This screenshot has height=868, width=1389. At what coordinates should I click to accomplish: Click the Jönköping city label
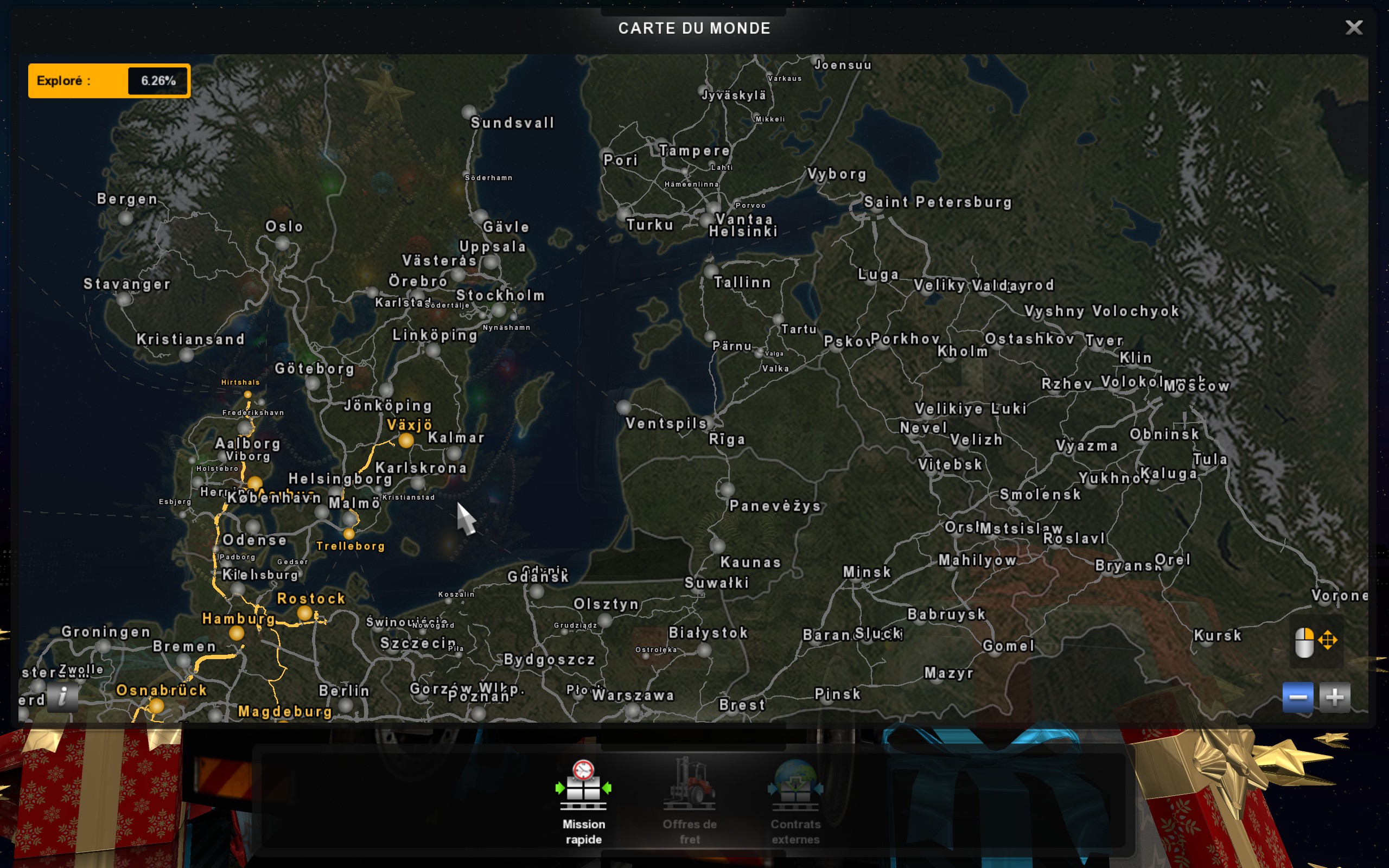click(388, 406)
